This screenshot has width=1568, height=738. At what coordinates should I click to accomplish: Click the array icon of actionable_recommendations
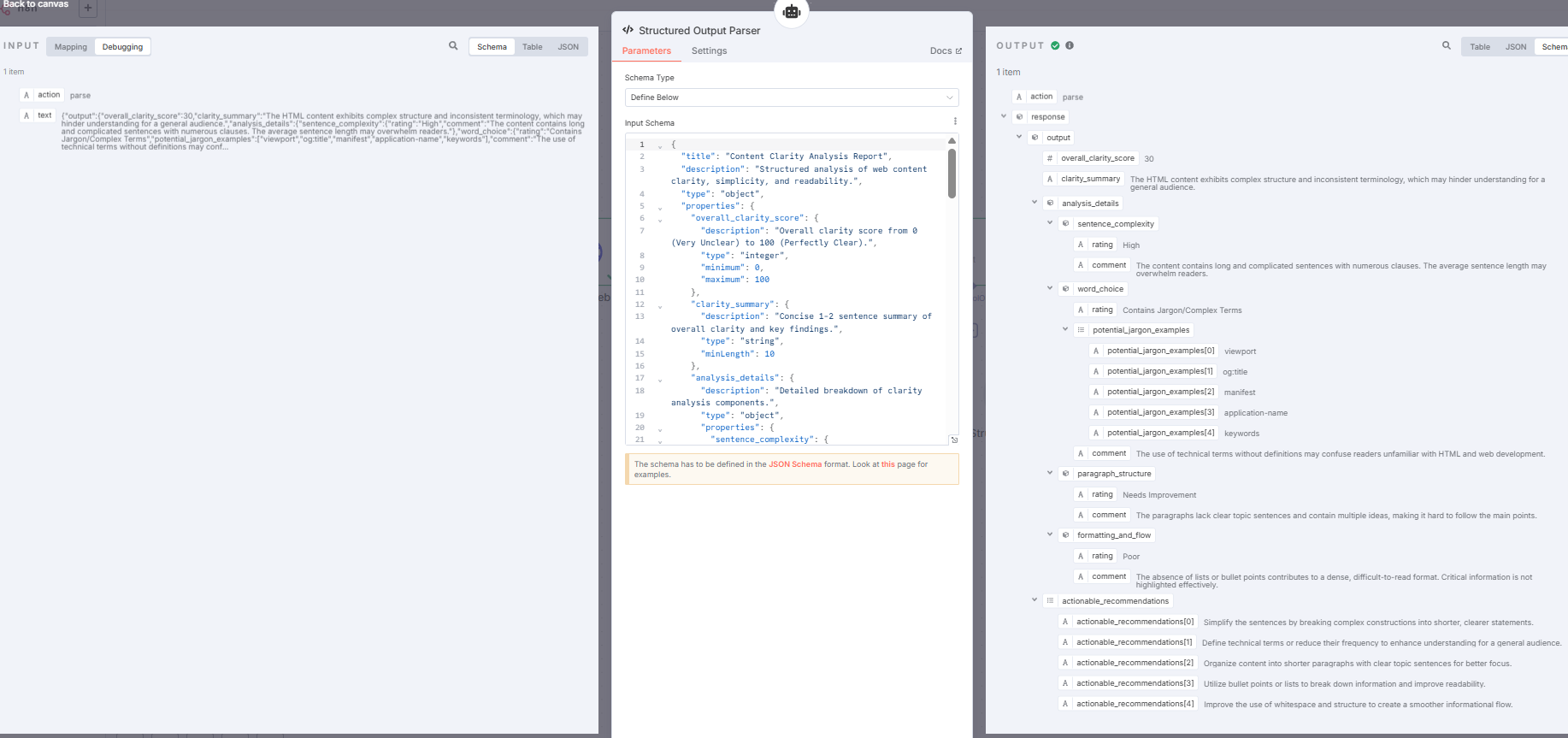point(1050,601)
